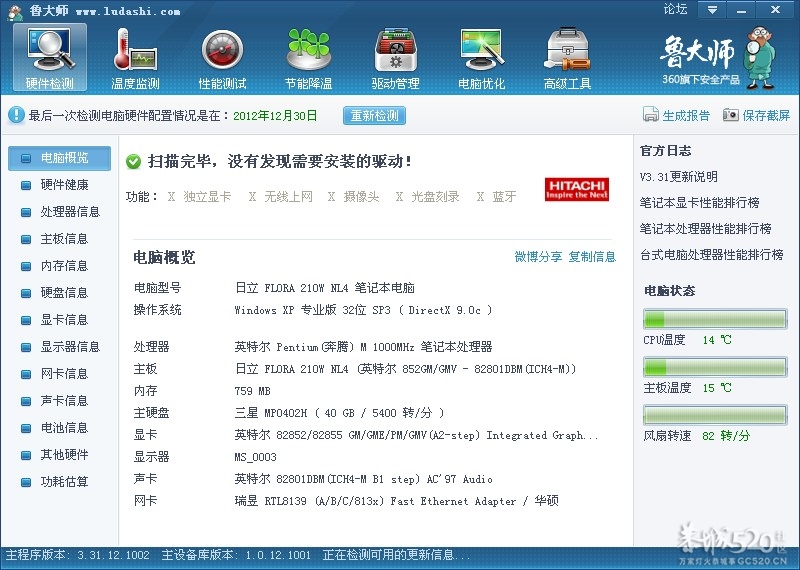Open the 论坛 forum link
The width and height of the screenshot is (800, 570).
pos(675,9)
